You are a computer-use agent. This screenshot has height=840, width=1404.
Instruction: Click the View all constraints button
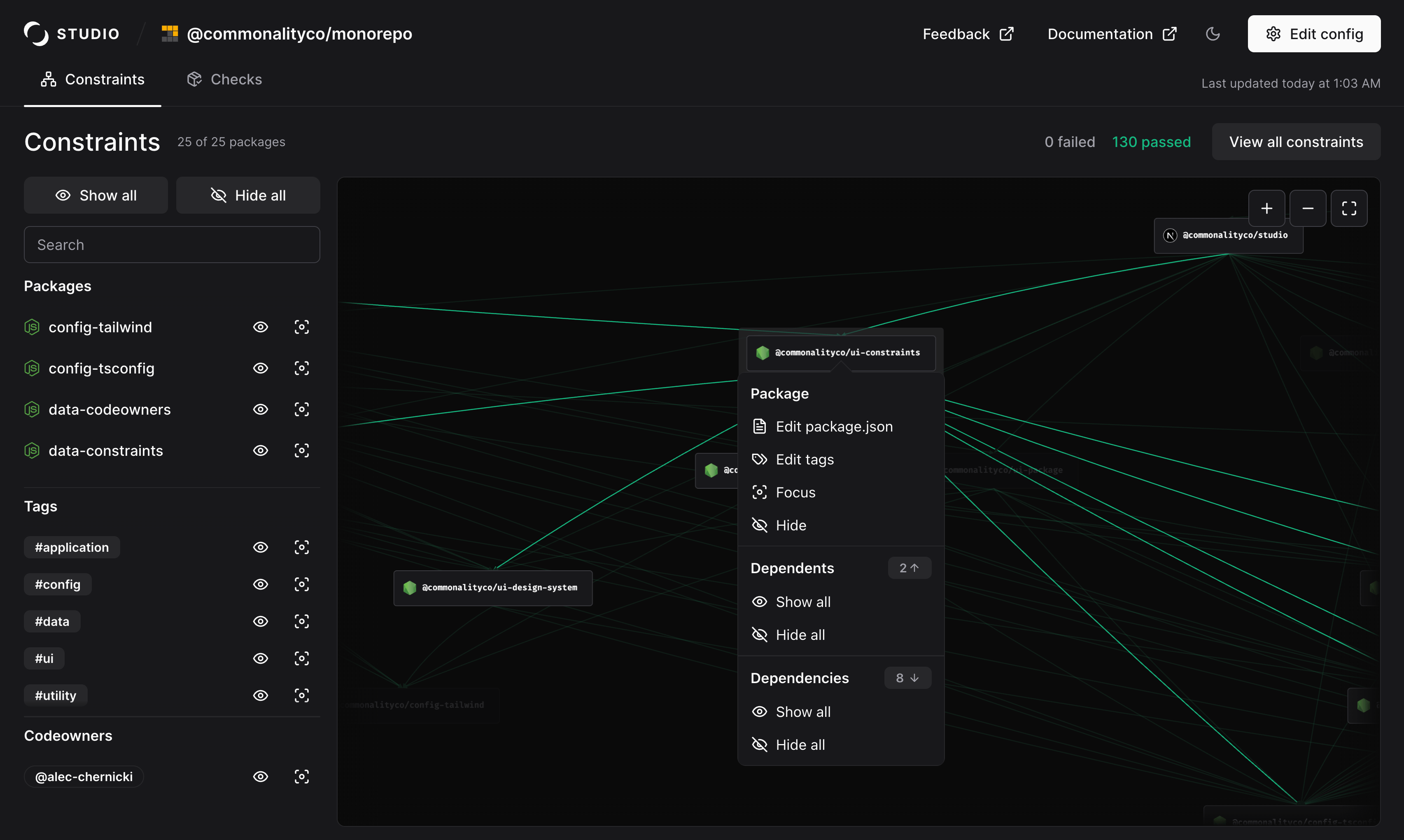(x=1296, y=142)
